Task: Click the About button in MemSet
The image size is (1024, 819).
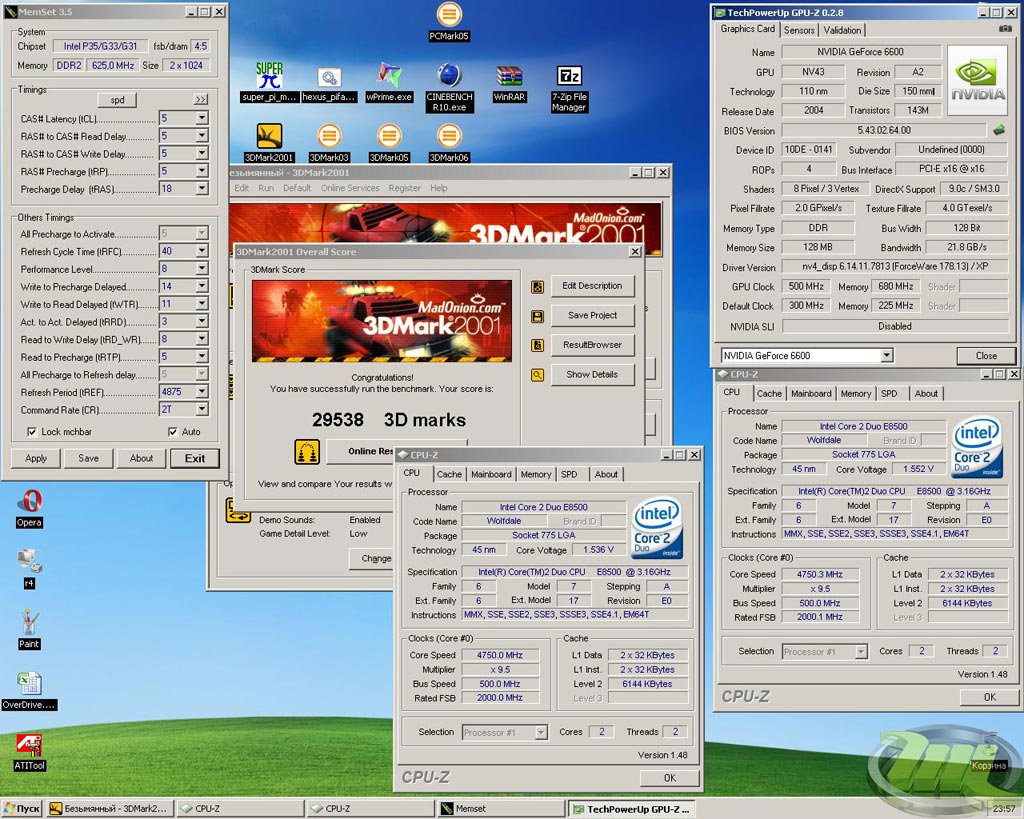Action: (141, 458)
